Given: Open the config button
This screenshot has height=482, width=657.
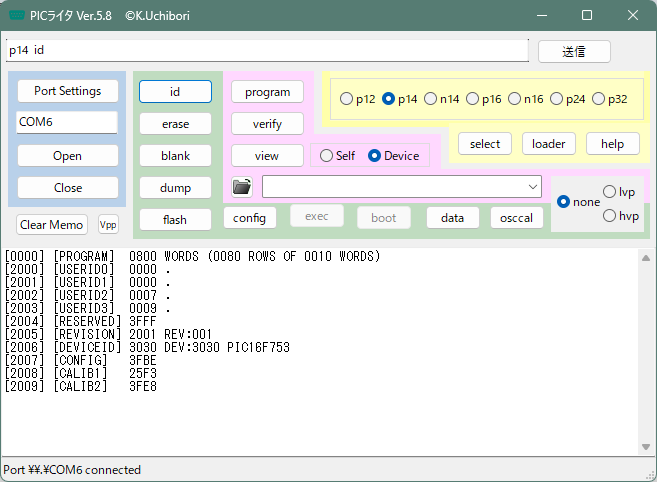Looking at the screenshot, I should (249, 217).
